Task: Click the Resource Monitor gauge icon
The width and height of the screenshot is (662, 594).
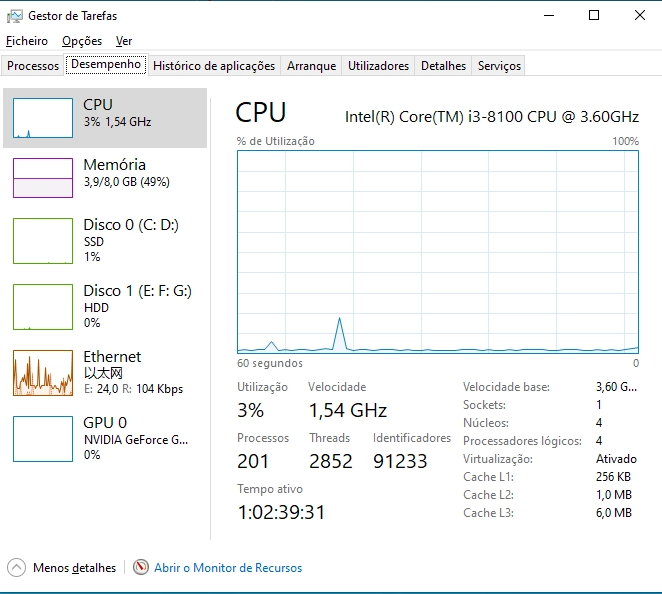Action: click(x=141, y=567)
